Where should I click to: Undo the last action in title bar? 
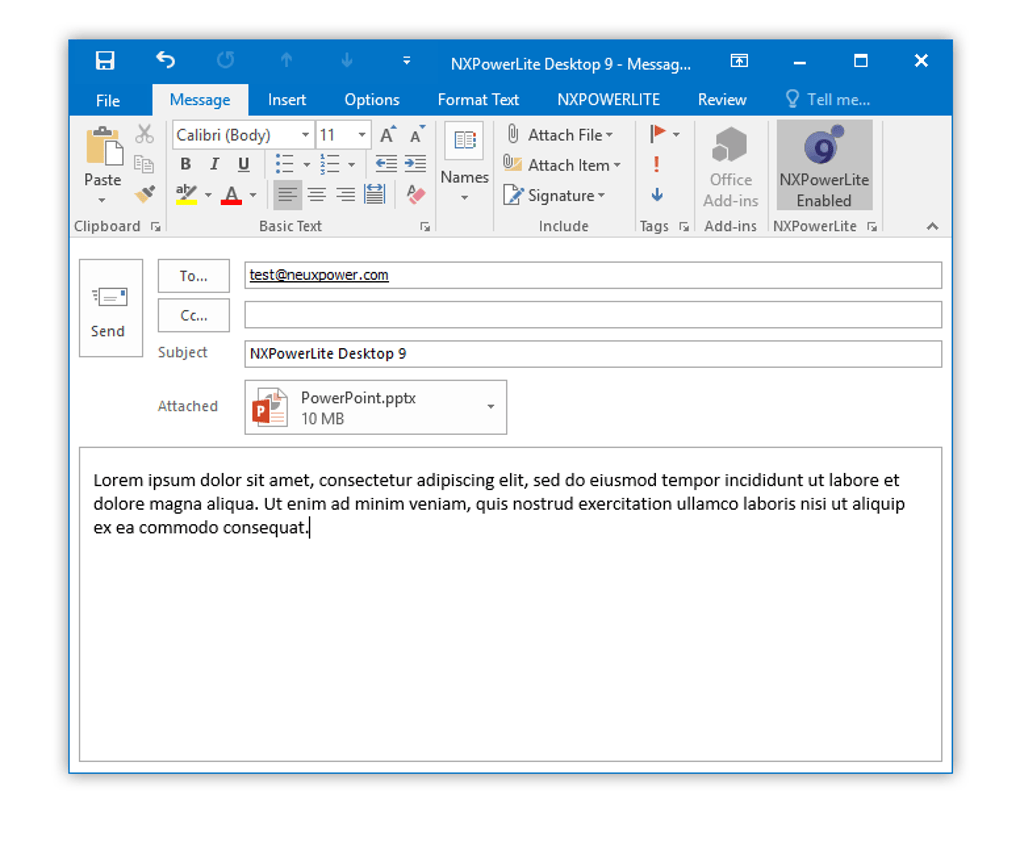tap(165, 60)
